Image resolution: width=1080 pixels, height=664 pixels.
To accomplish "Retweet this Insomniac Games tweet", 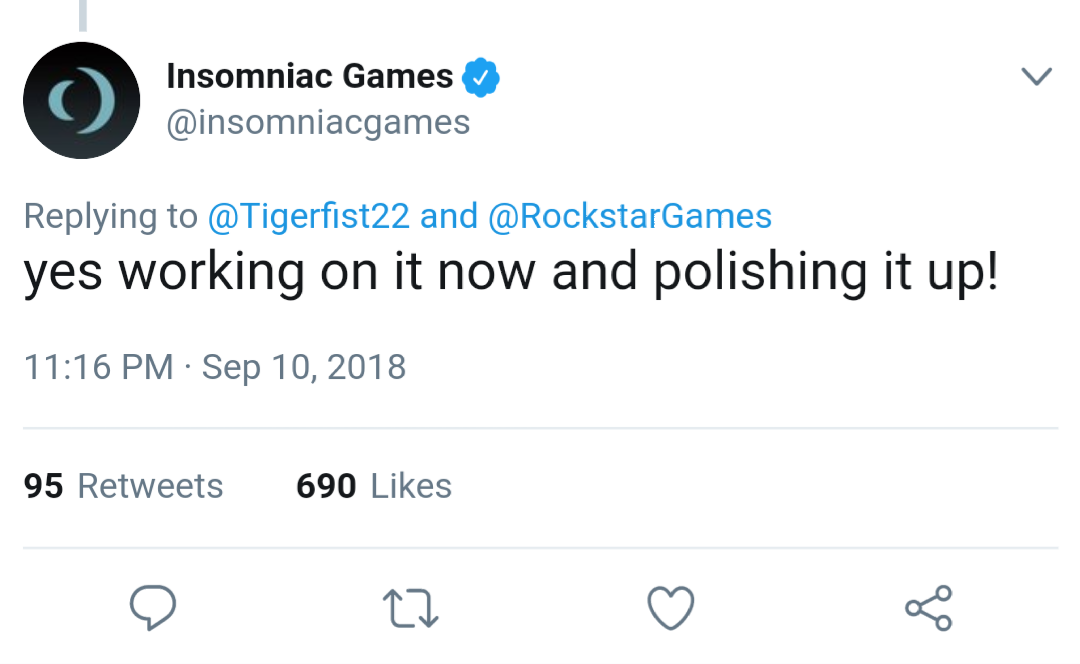I will pos(411,607).
